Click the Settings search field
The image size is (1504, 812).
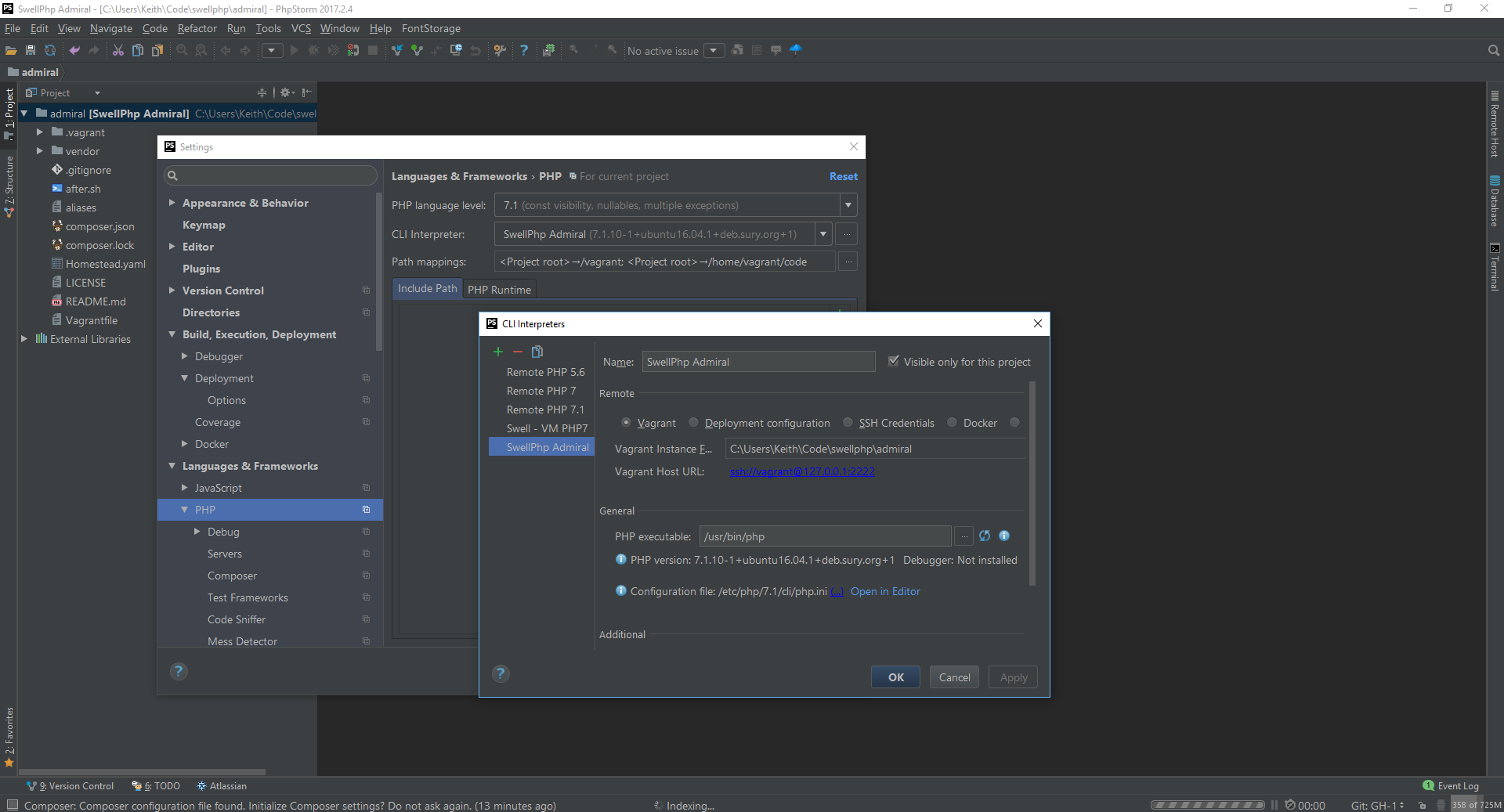[270, 175]
